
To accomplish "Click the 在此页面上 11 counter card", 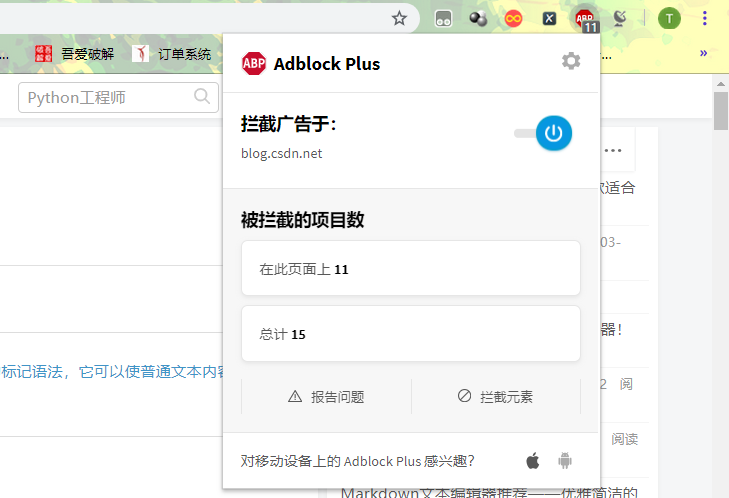I will coord(411,268).
